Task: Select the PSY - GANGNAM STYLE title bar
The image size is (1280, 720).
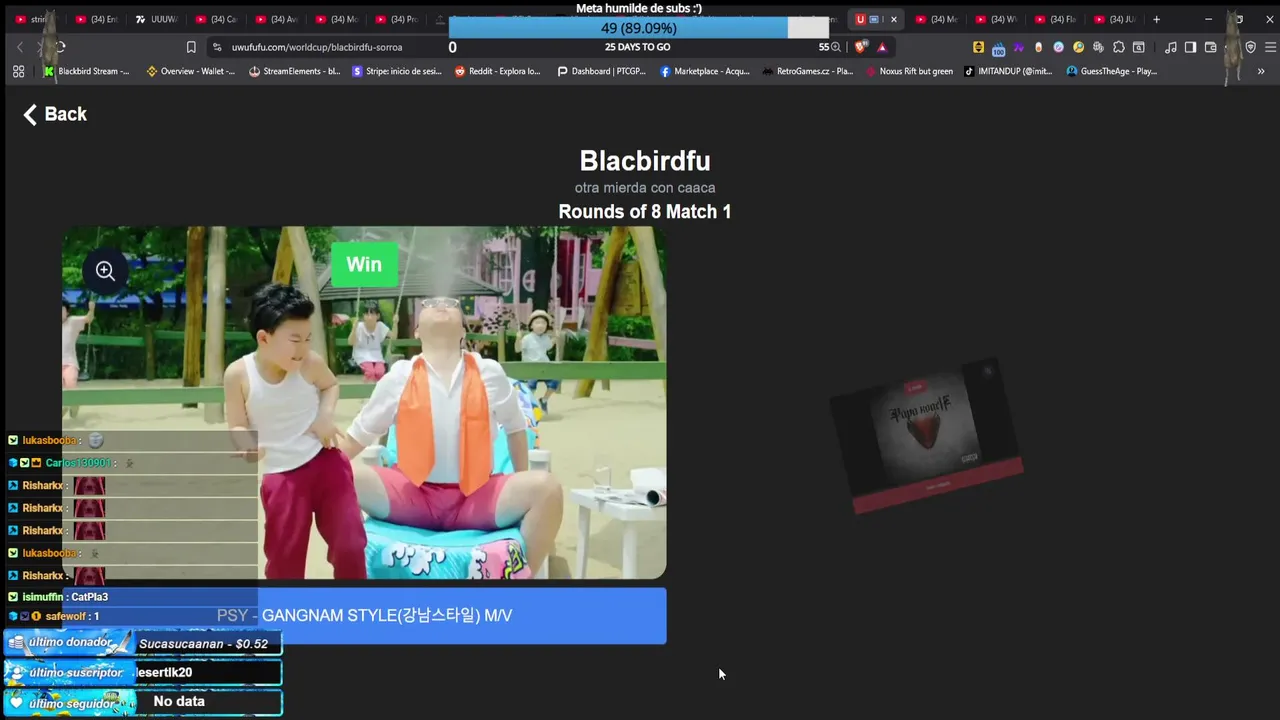Action: [364, 615]
